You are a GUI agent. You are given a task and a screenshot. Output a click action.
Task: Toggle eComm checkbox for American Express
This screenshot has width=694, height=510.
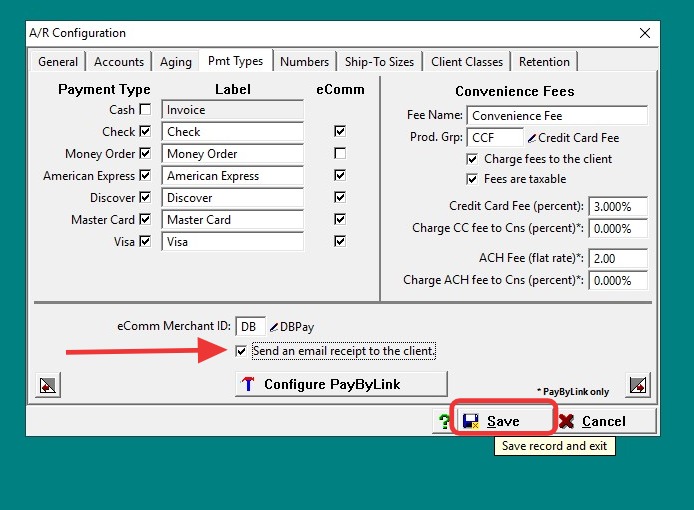click(340, 175)
